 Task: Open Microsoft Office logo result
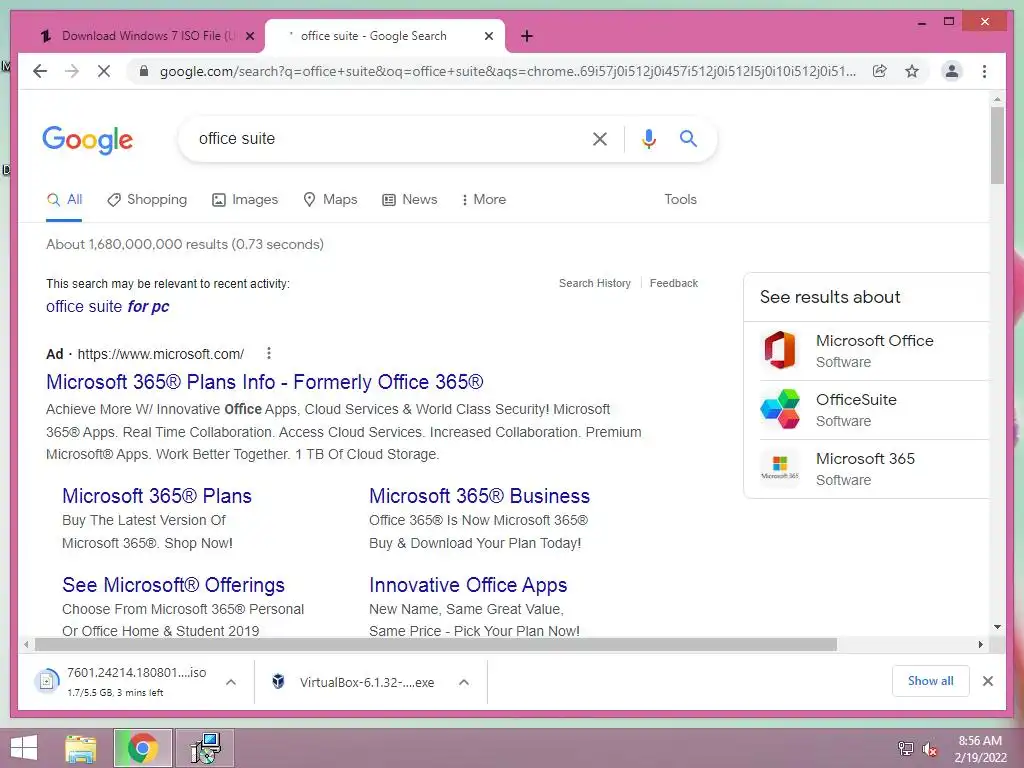point(780,350)
